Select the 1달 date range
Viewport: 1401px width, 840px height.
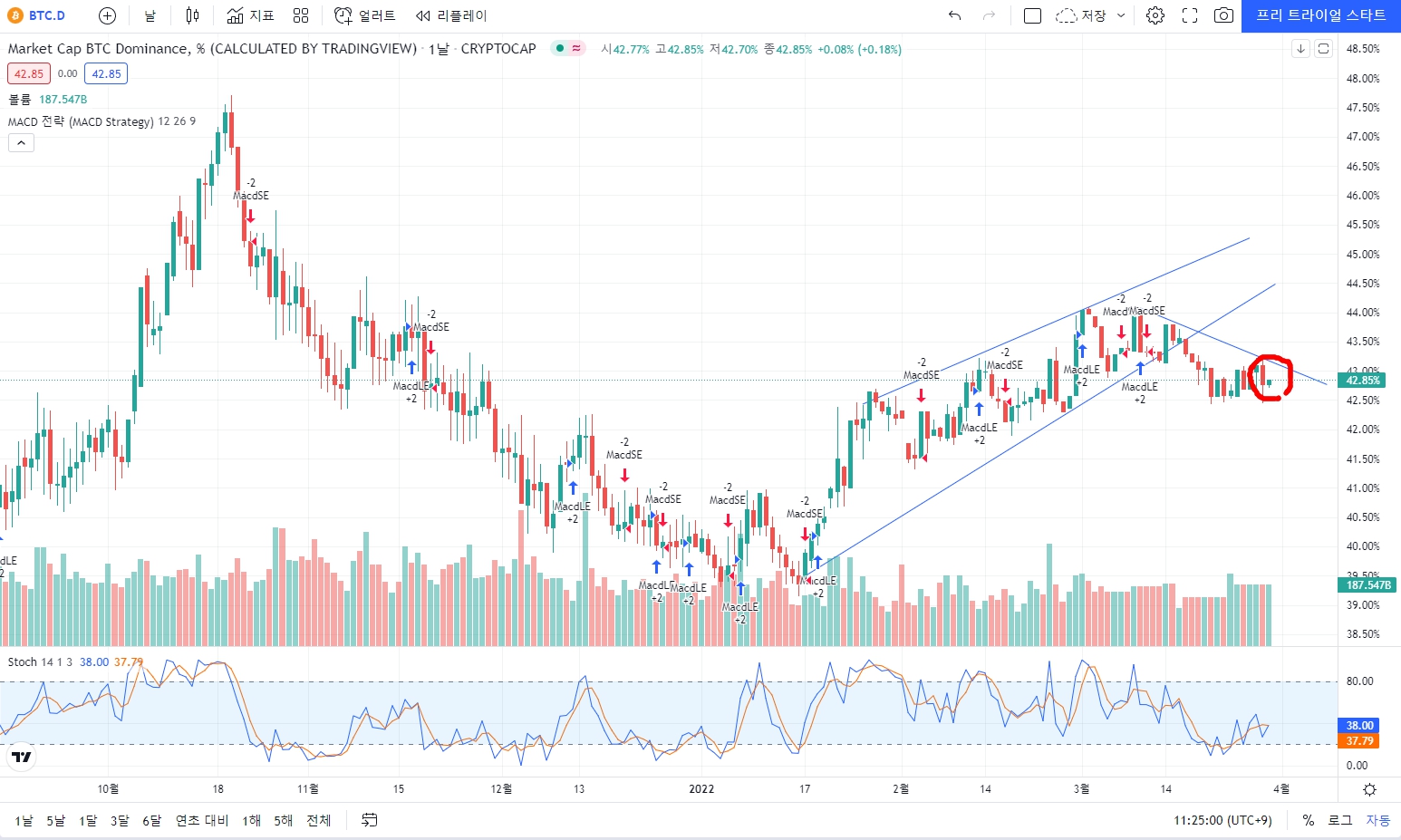point(88,820)
